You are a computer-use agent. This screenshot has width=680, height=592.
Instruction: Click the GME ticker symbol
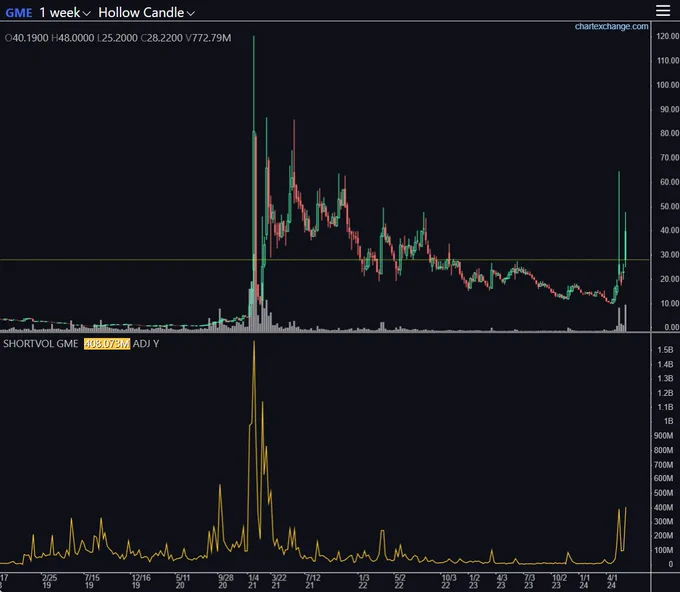[19, 13]
